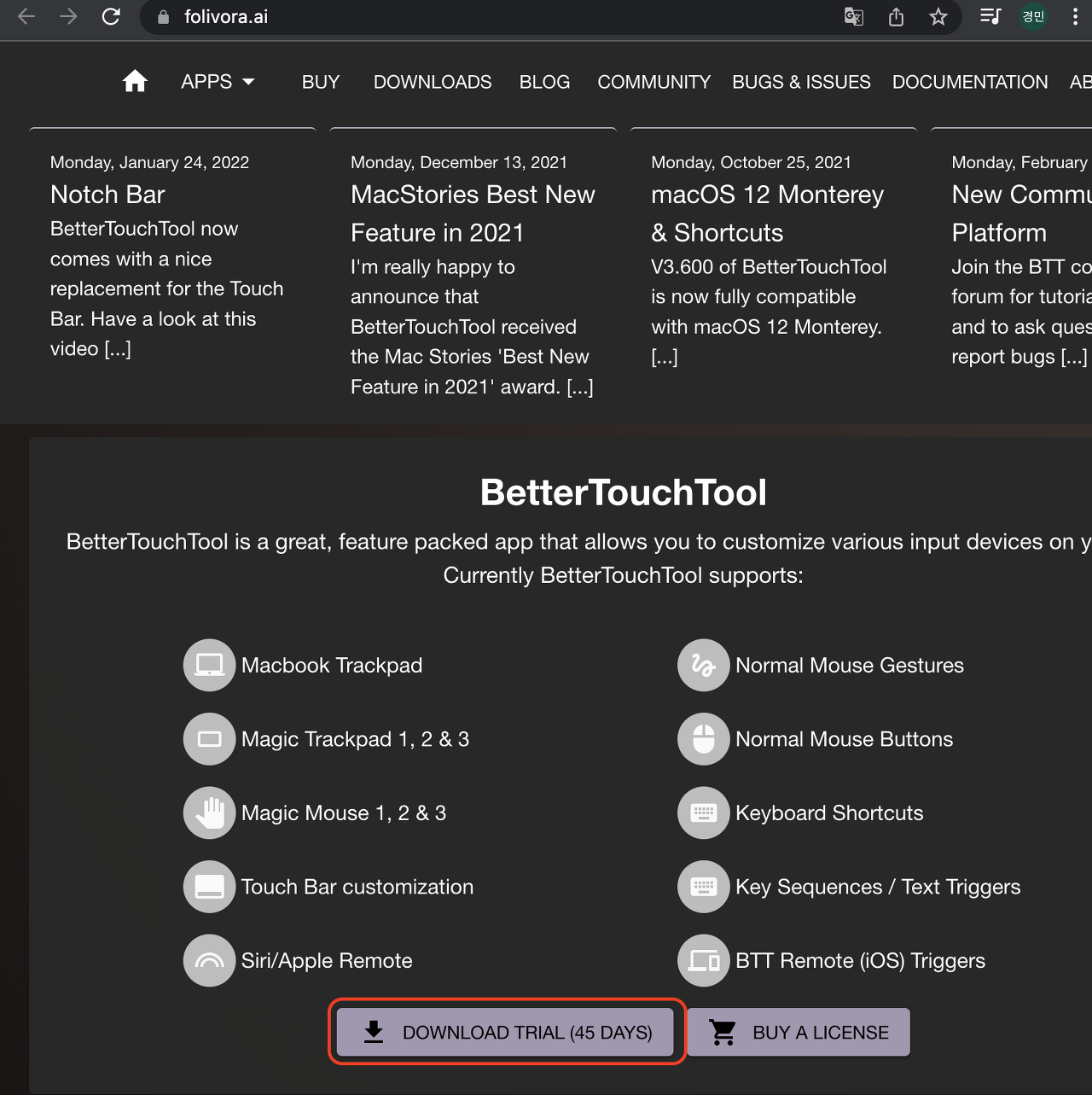Image resolution: width=1092 pixels, height=1095 pixels.
Task: Go to the home icon in navigation
Action: point(135,82)
